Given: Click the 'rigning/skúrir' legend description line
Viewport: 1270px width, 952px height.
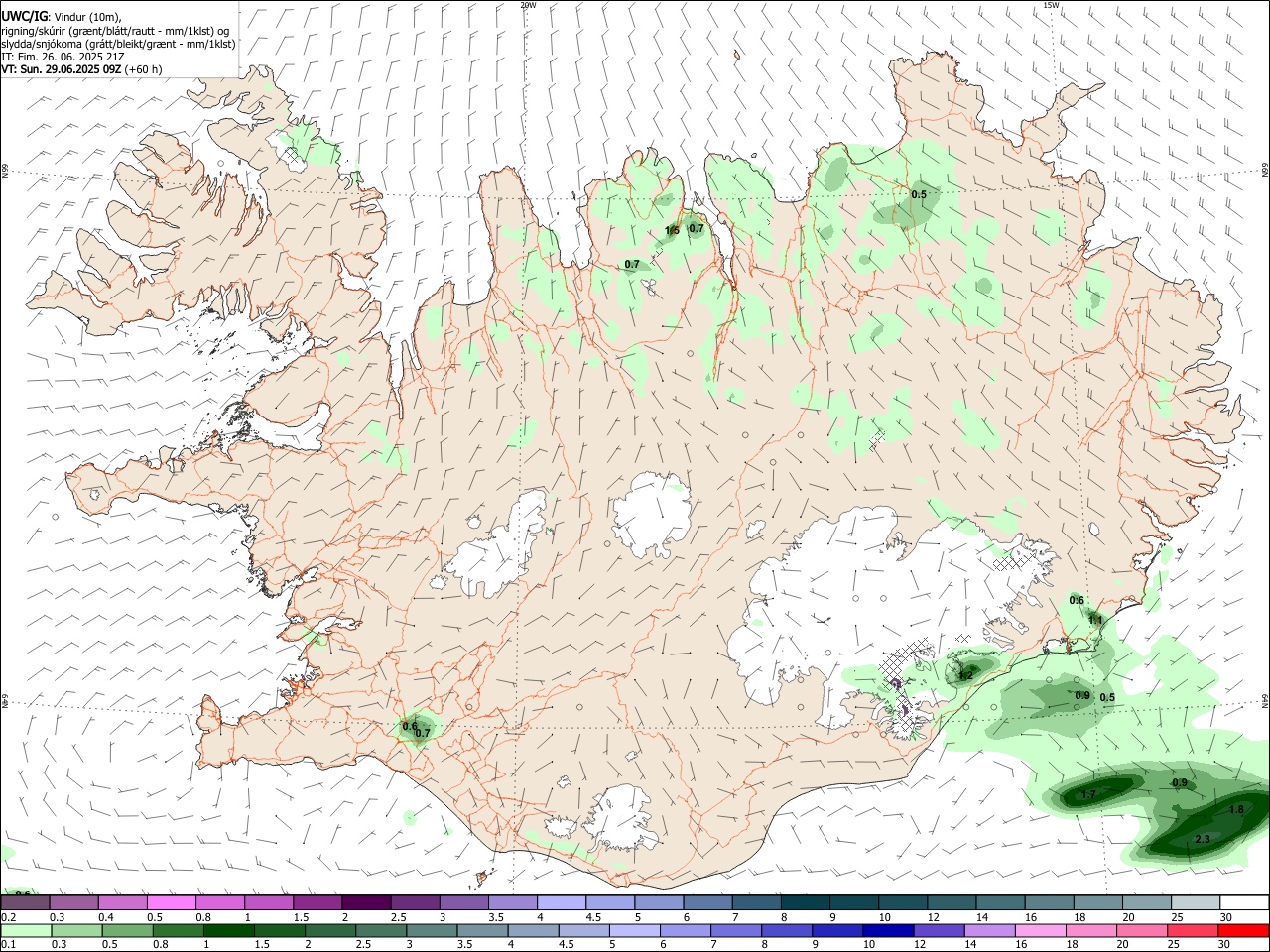Looking at the screenshot, I should (115, 31).
